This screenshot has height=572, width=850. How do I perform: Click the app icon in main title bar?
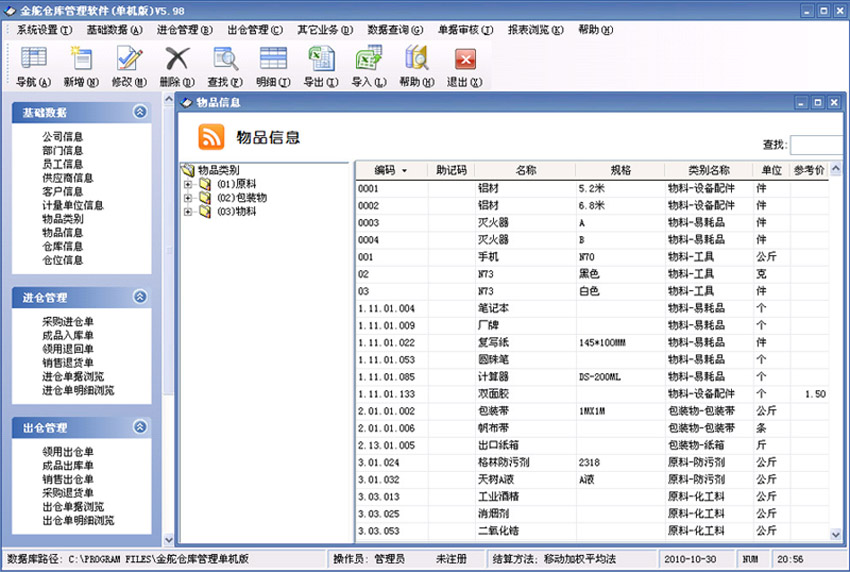click(10, 10)
